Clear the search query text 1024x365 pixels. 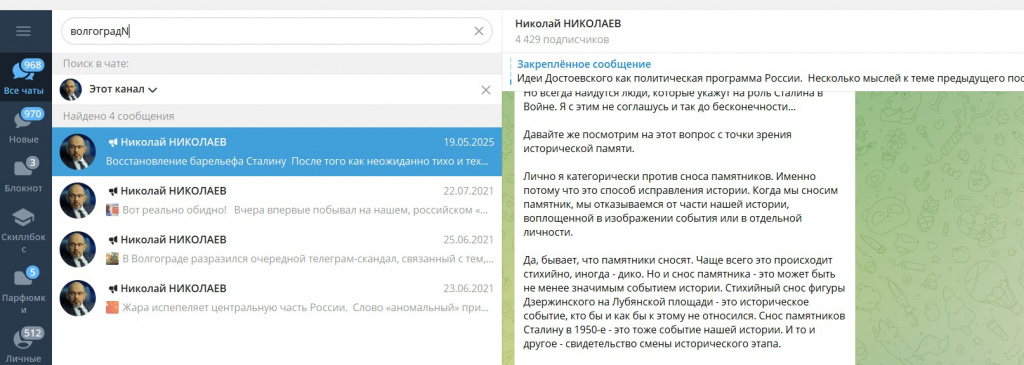coord(479,31)
